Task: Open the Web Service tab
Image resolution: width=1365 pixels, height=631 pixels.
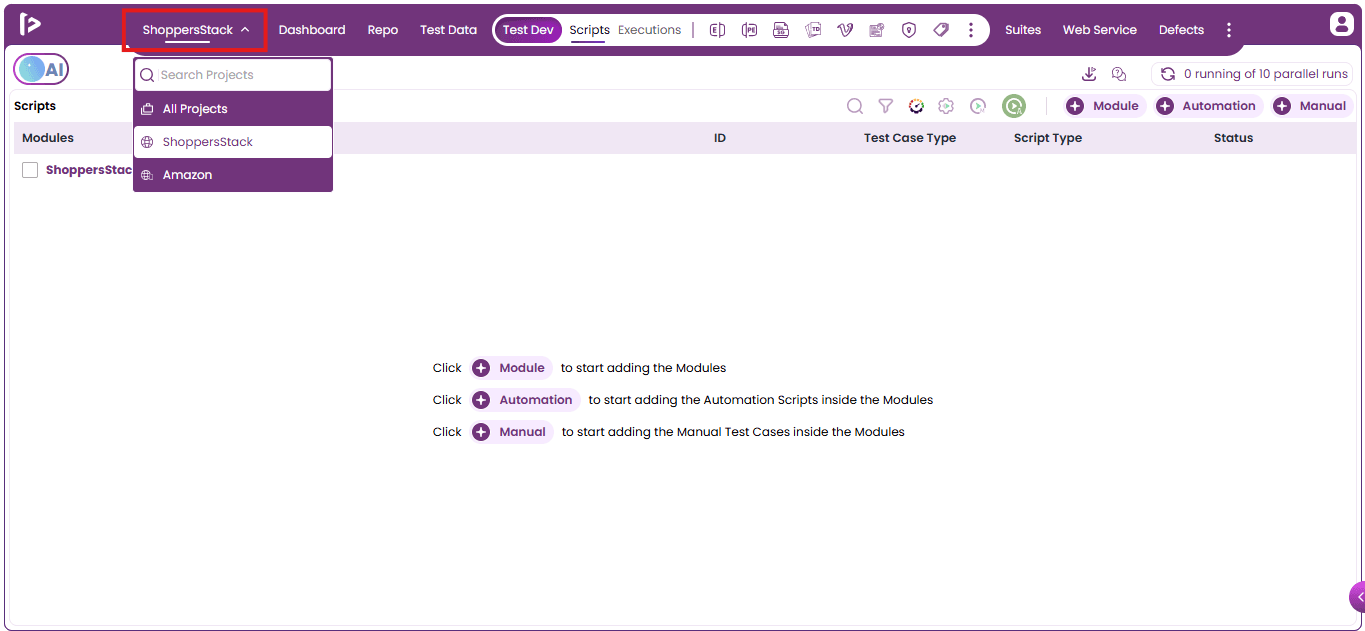Action: pyautogui.click(x=1100, y=30)
